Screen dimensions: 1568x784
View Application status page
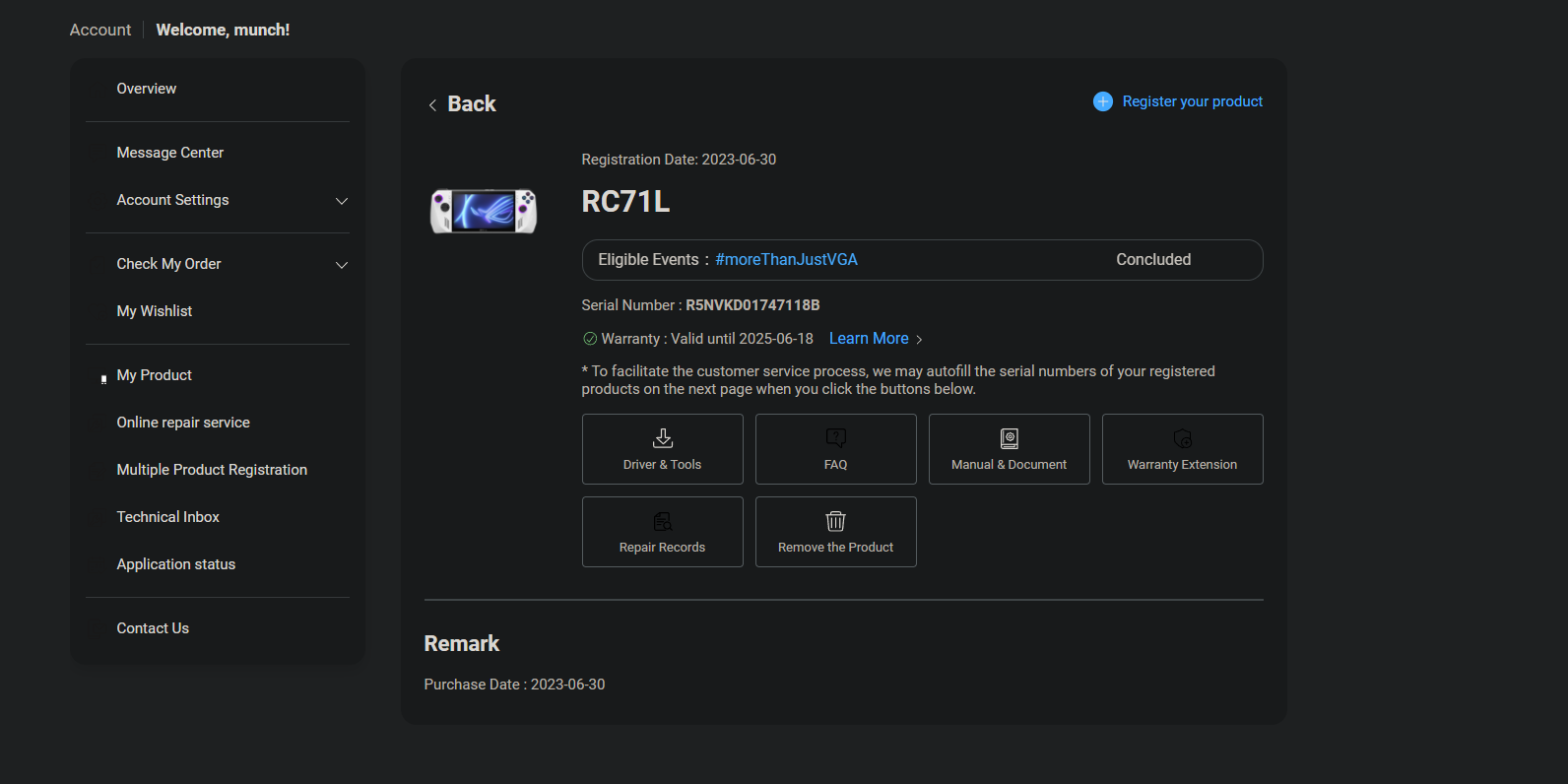176,564
